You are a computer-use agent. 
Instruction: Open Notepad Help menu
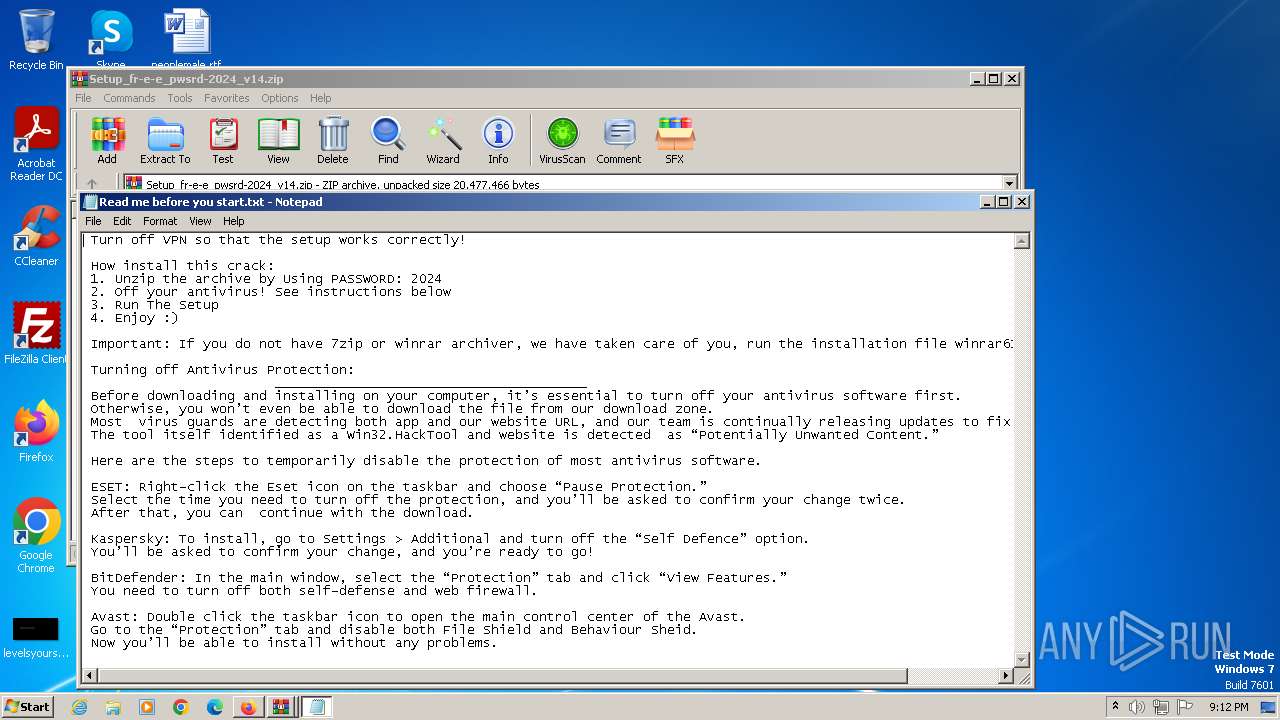(233, 221)
